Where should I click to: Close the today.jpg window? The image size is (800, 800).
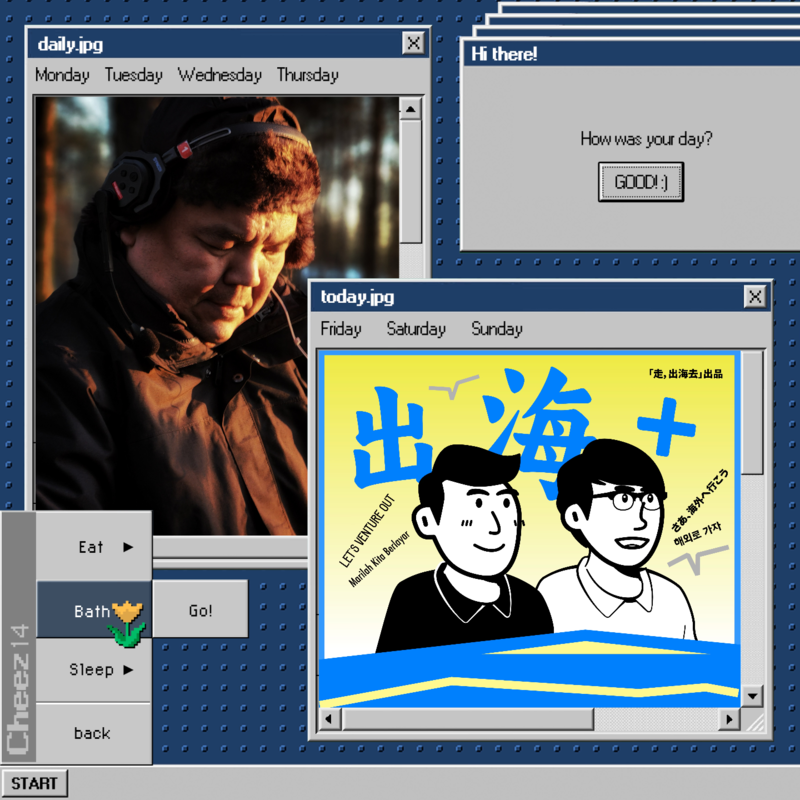[755, 297]
